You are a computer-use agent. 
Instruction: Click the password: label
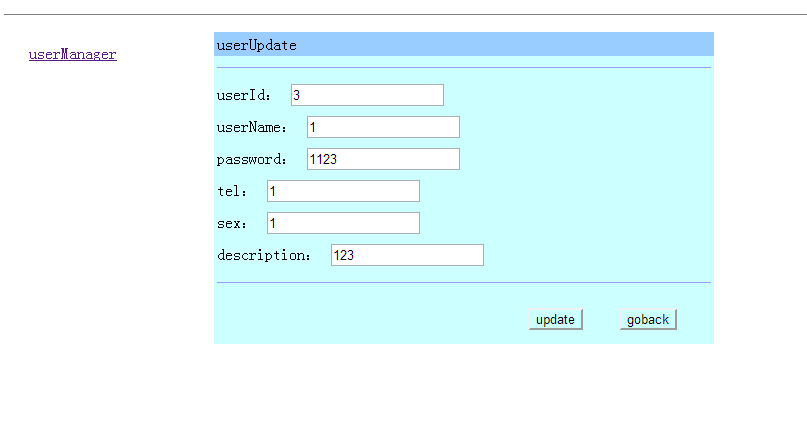[x=252, y=160]
